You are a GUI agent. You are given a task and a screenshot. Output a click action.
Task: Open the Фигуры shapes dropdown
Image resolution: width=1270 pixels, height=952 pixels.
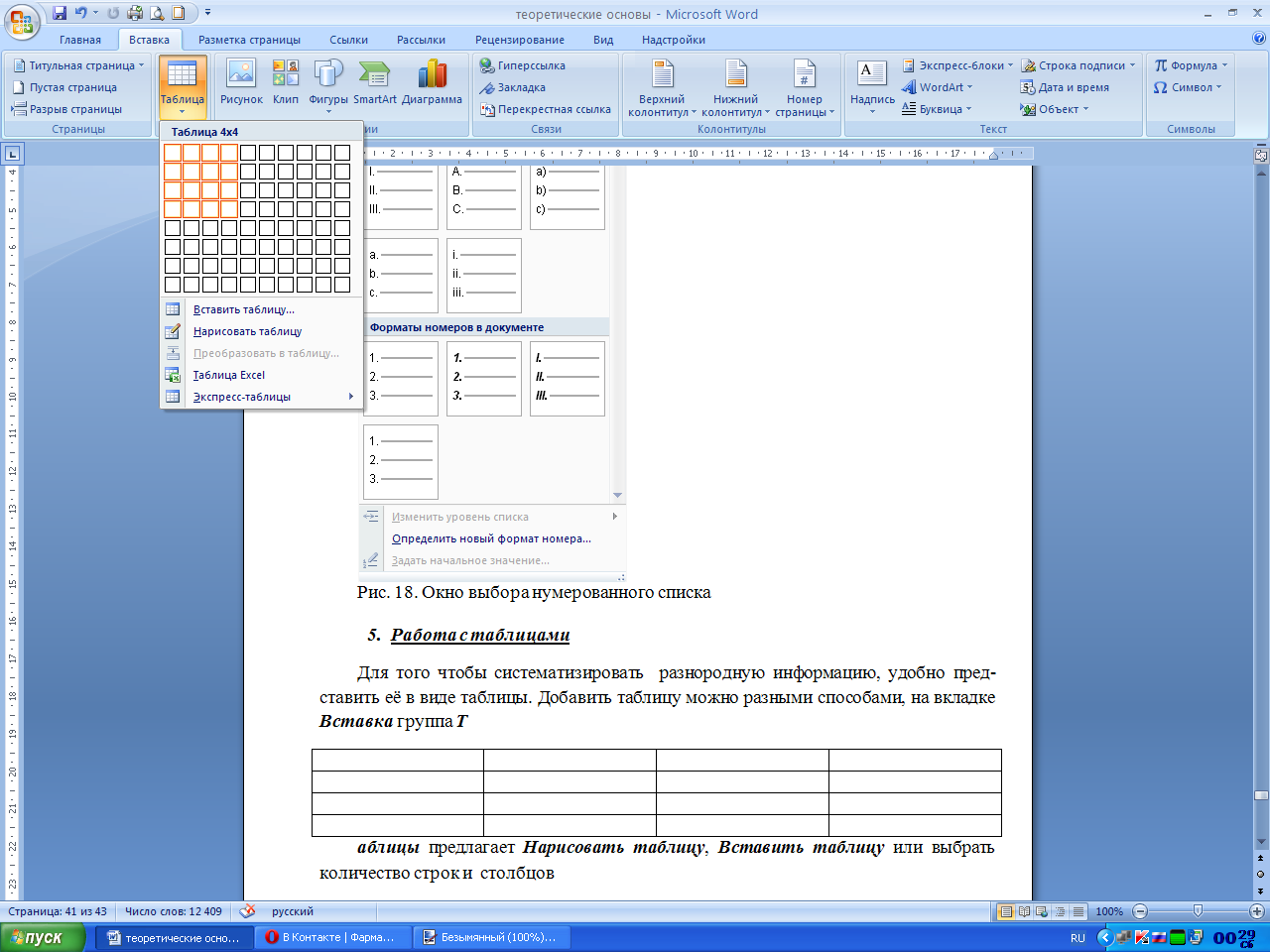pos(328,83)
